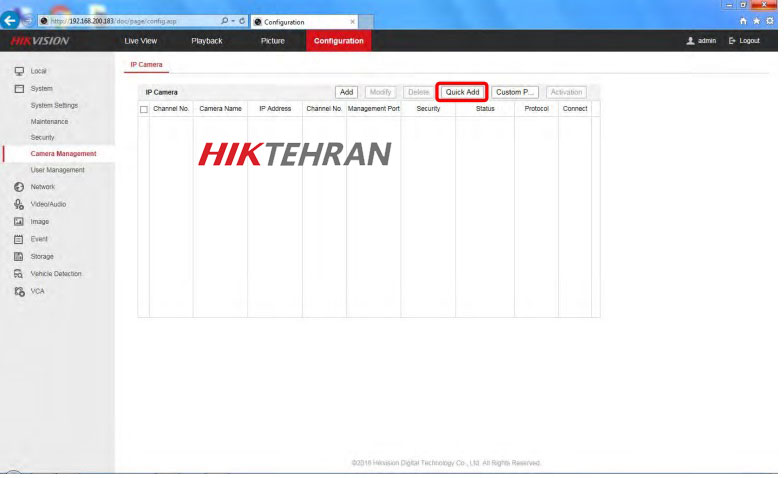Expand the Video/Audio section
This screenshot has width=784, height=478.
(48, 204)
